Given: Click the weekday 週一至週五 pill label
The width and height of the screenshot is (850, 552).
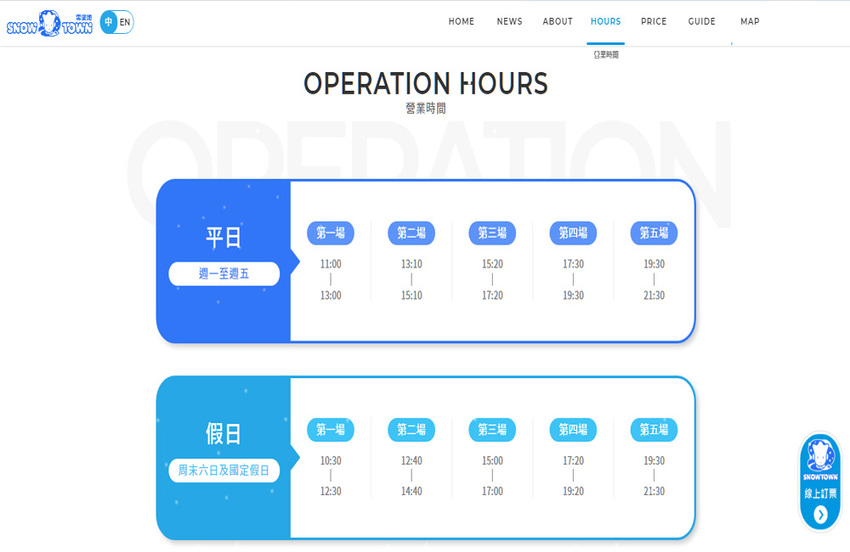Looking at the screenshot, I should [224, 273].
